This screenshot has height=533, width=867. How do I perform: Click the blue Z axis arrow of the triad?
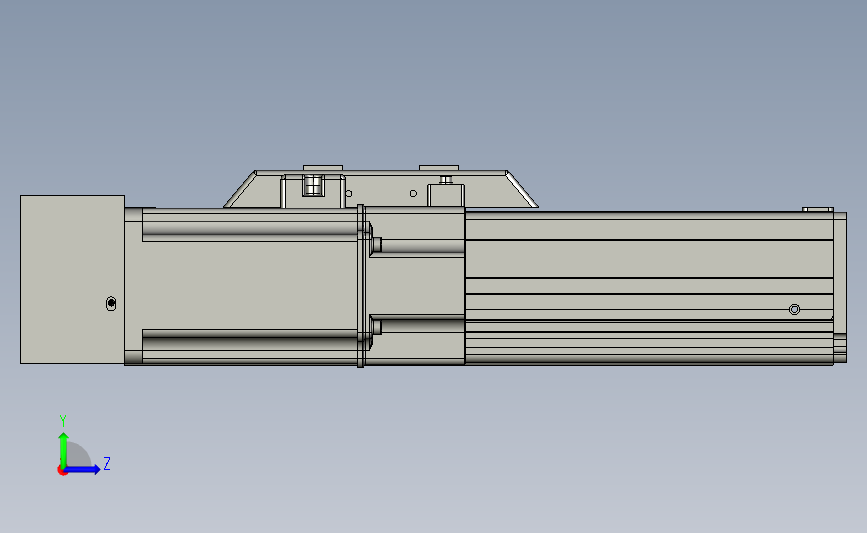pyautogui.click(x=81, y=469)
